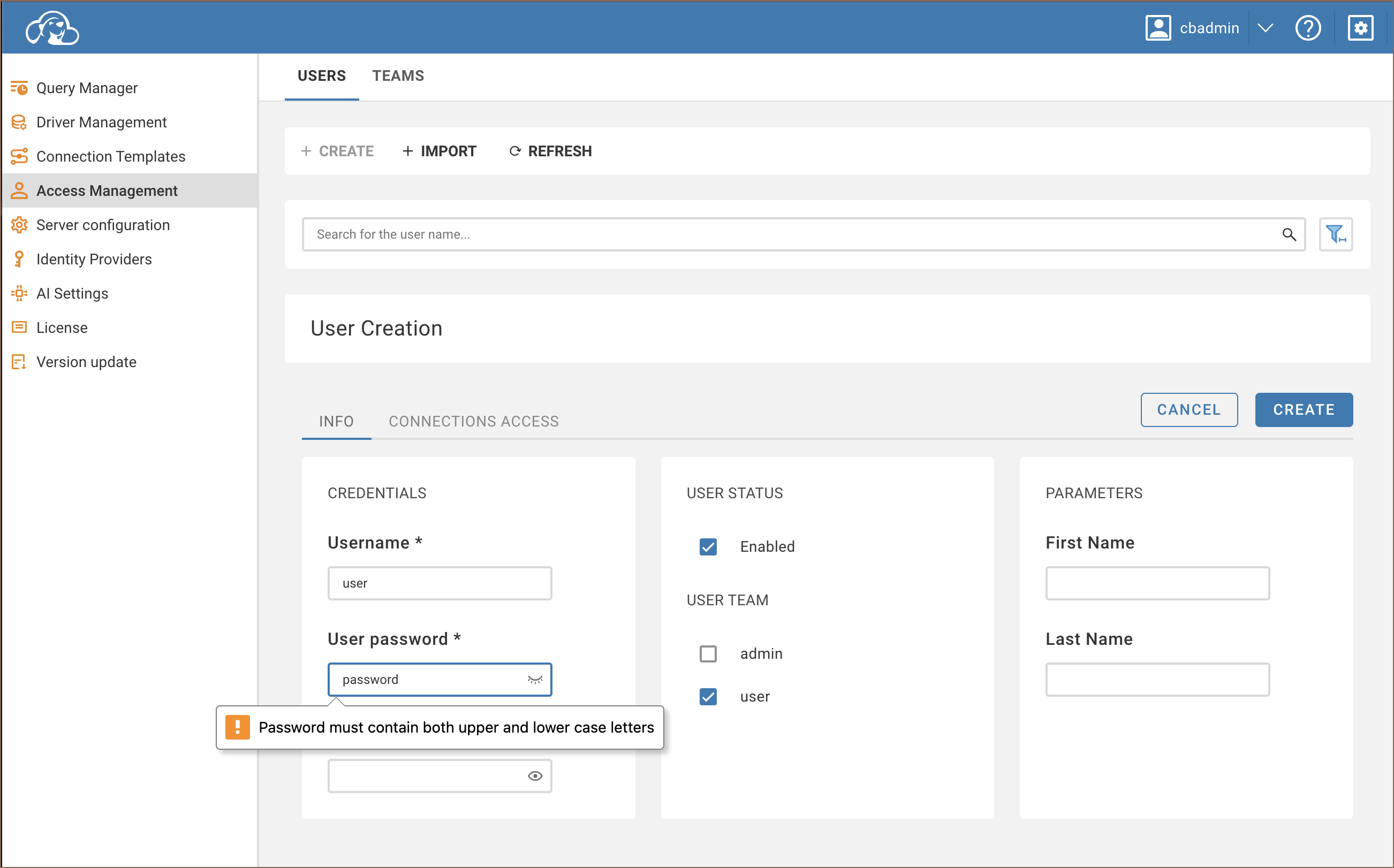Click the settings gear icon in header
This screenshot has width=1394, height=868.
pyautogui.click(x=1360, y=28)
